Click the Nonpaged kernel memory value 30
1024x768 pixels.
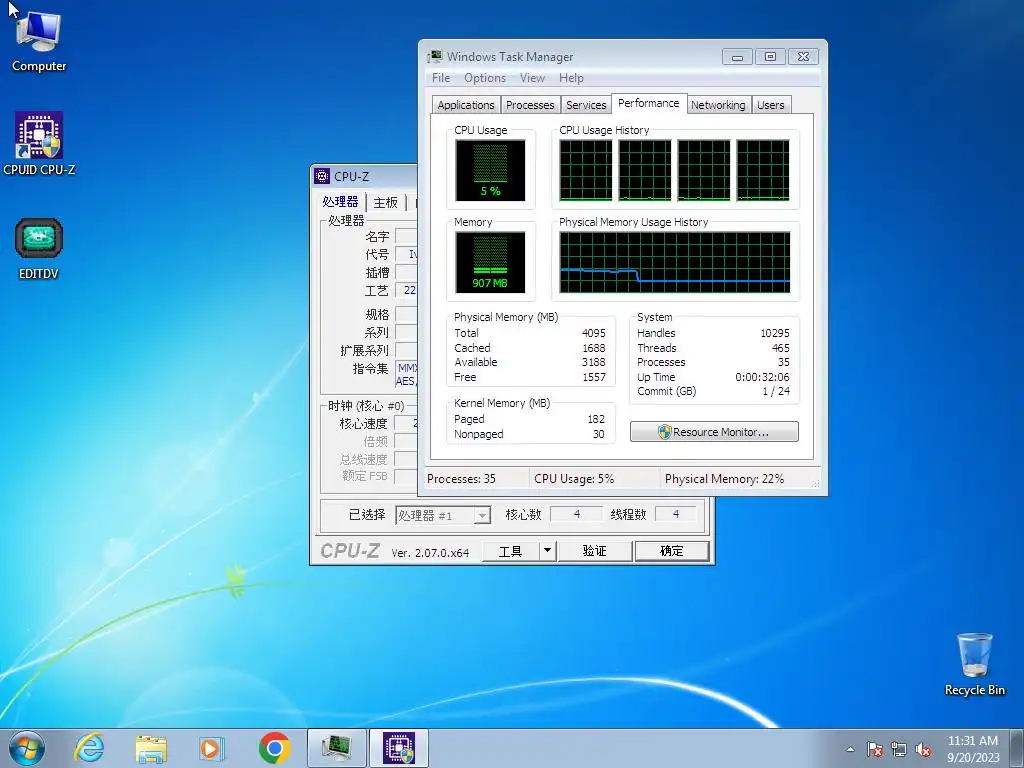click(598, 434)
